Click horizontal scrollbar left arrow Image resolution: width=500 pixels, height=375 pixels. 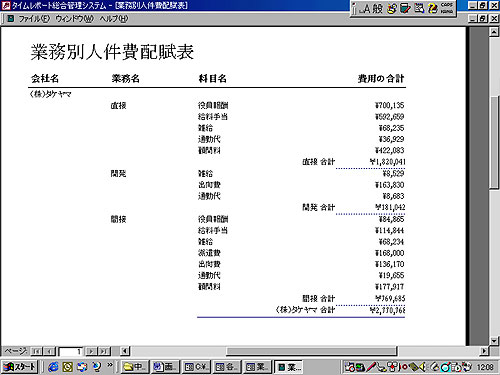point(125,351)
